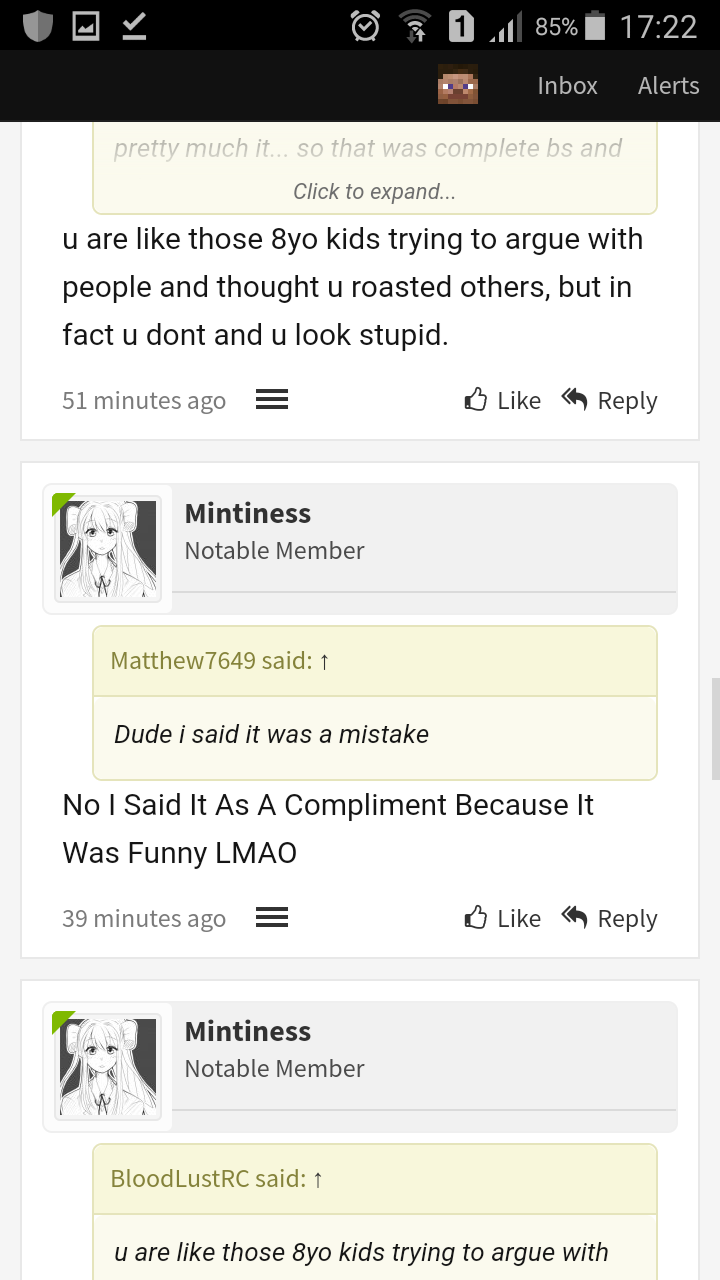Like the post from 51 minutes ago
Image resolution: width=720 pixels, height=1280 pixels.
(x=503, y=400)
